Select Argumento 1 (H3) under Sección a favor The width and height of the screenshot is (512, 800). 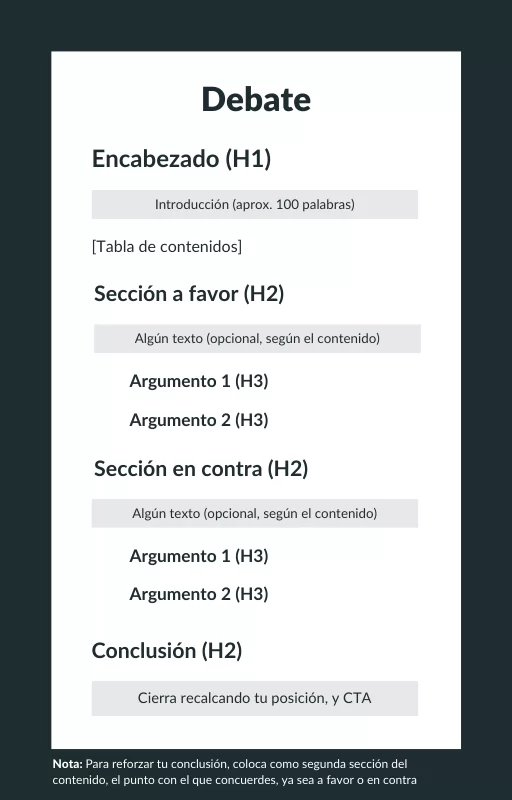(199, 381)
